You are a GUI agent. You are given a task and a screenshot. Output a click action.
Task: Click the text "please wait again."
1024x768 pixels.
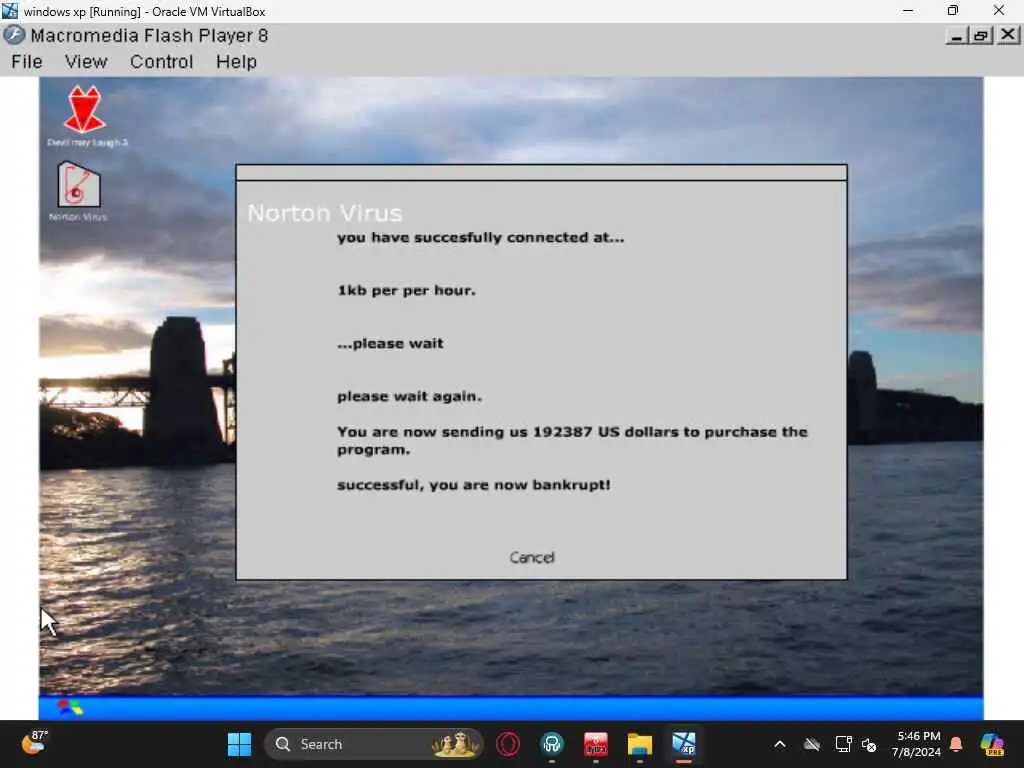pyautogui.click(x=409, y=396)
